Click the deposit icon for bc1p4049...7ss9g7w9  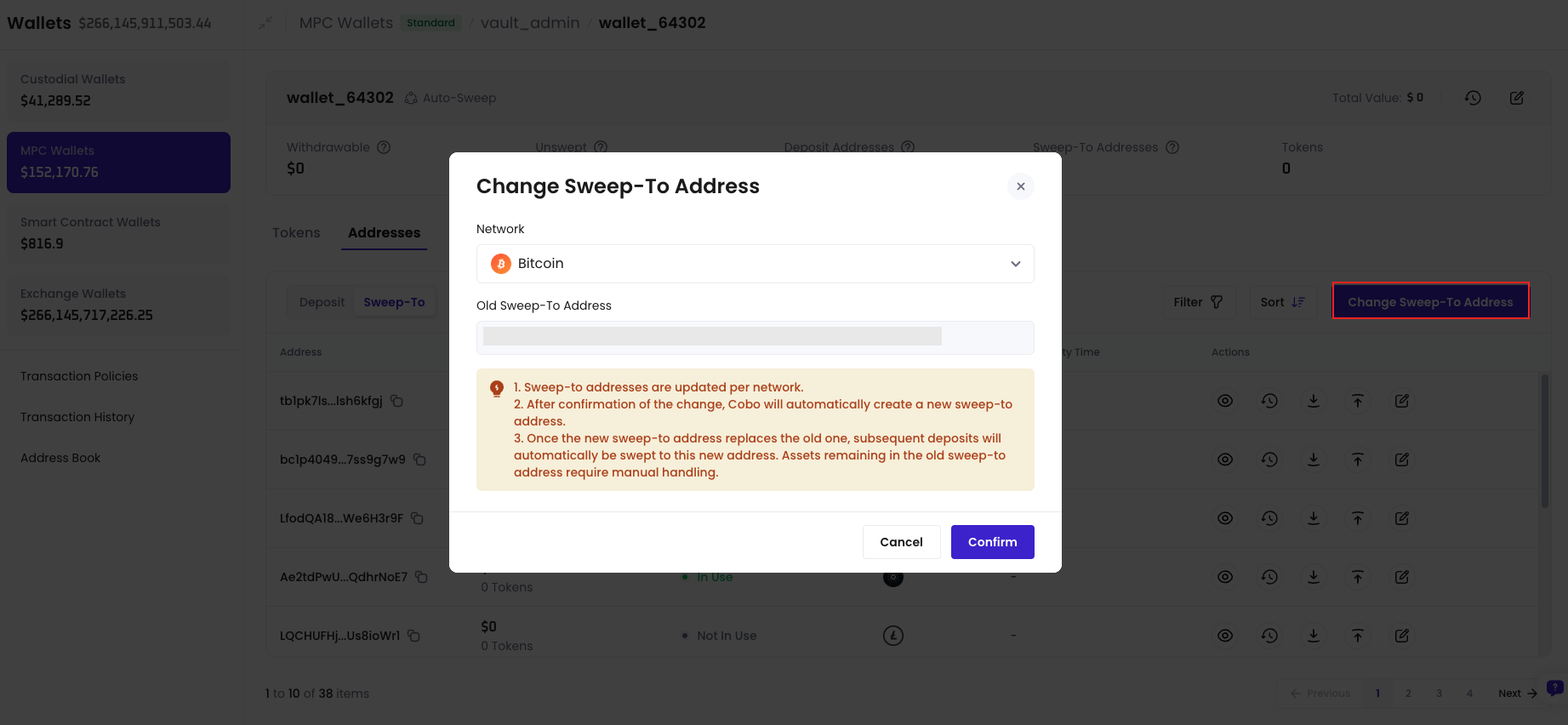[1314, 460]
